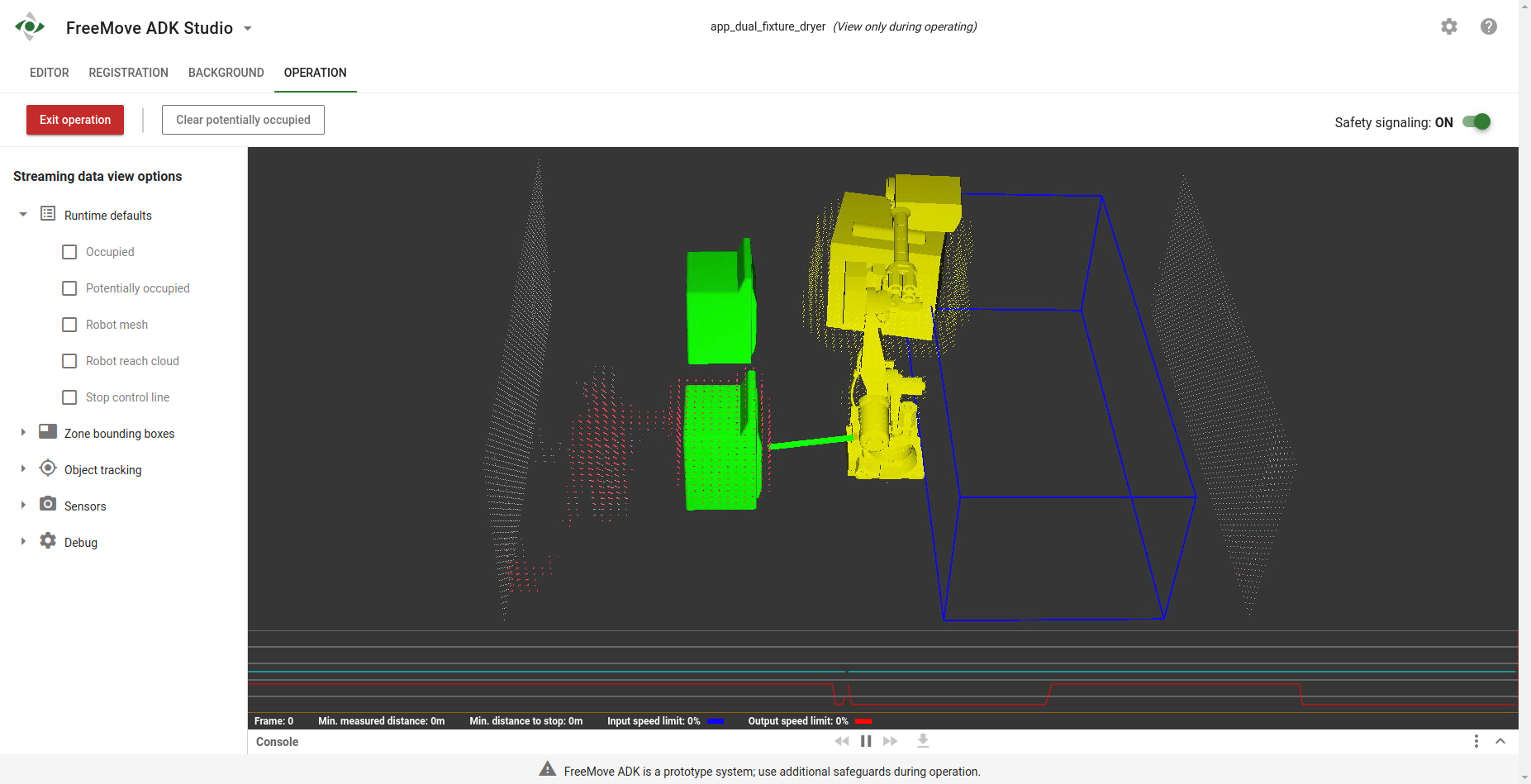Click the upper green fixture box
The width and height of the screenshot is (1531, 784).
click(720, 302)
